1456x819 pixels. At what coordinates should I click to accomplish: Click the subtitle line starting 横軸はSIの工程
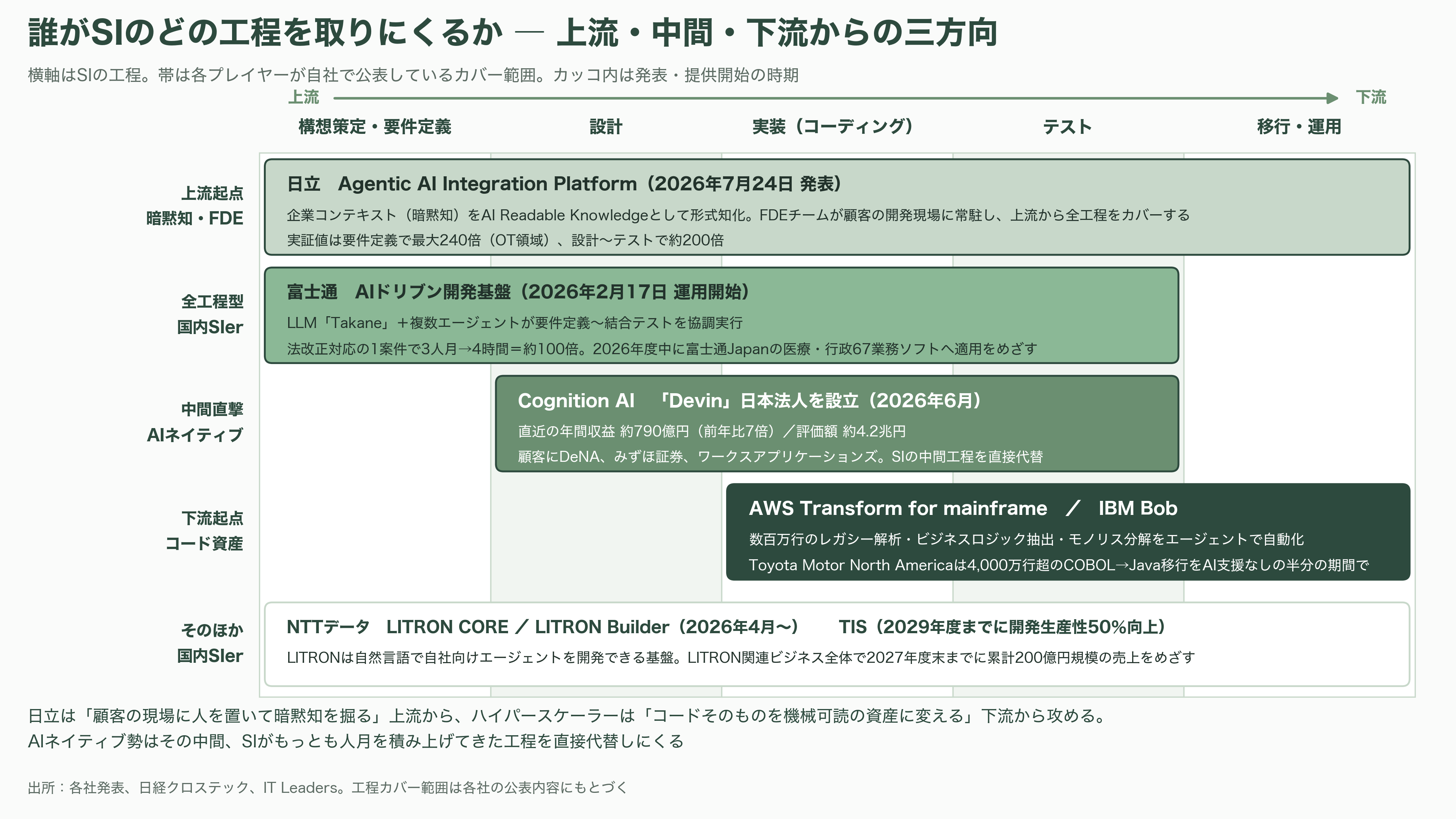pyautogui.click(x=413, y=75)
